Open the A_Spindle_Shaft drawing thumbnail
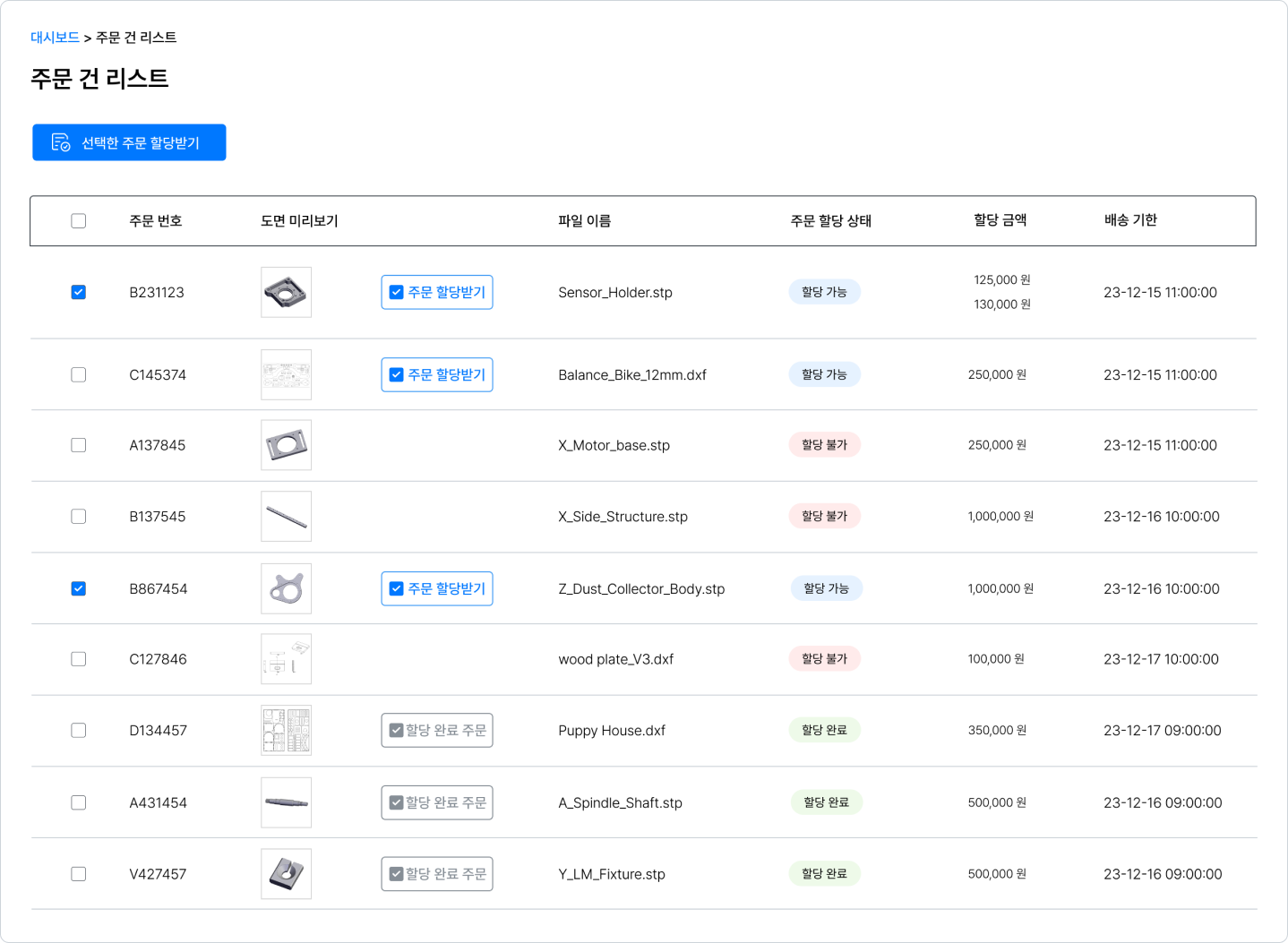1288x943 pixels. pos(287,802)
